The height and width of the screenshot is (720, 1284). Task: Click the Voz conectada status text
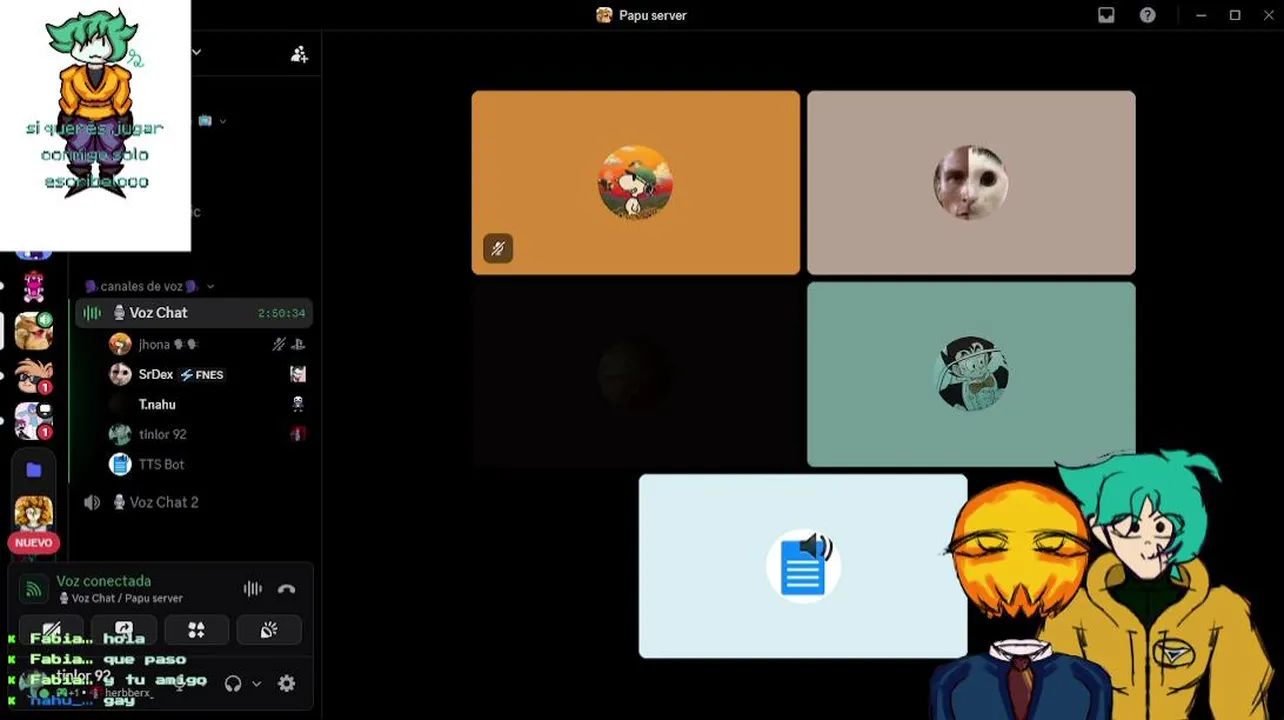[104, 581]
